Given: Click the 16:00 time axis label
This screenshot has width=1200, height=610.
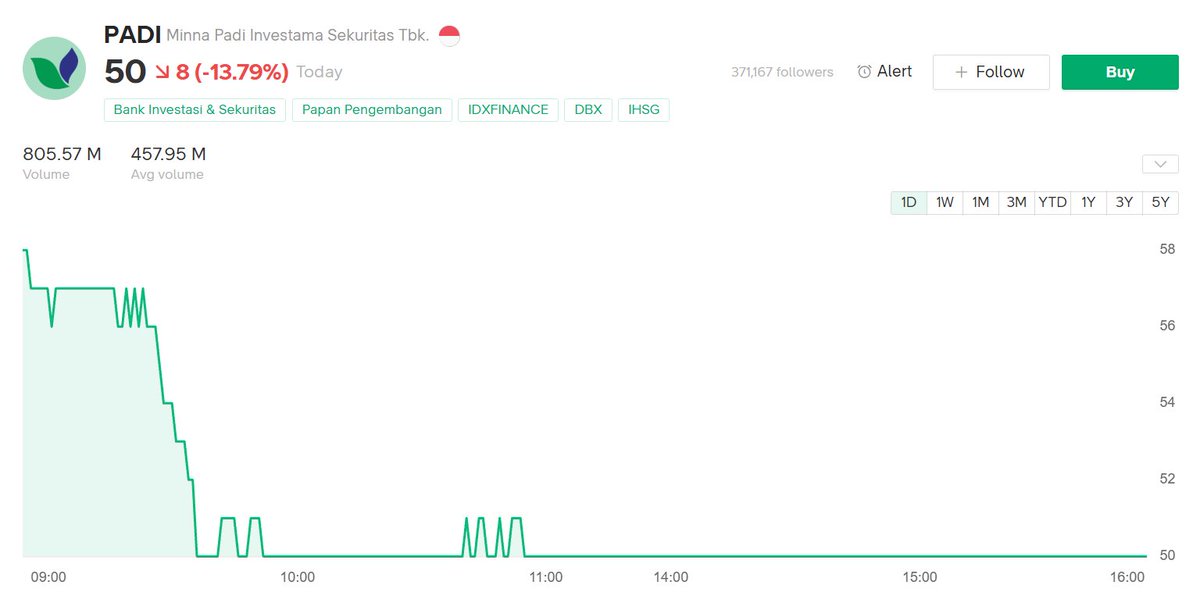Looking at the screenshot, I should (x=1127, y=578).
